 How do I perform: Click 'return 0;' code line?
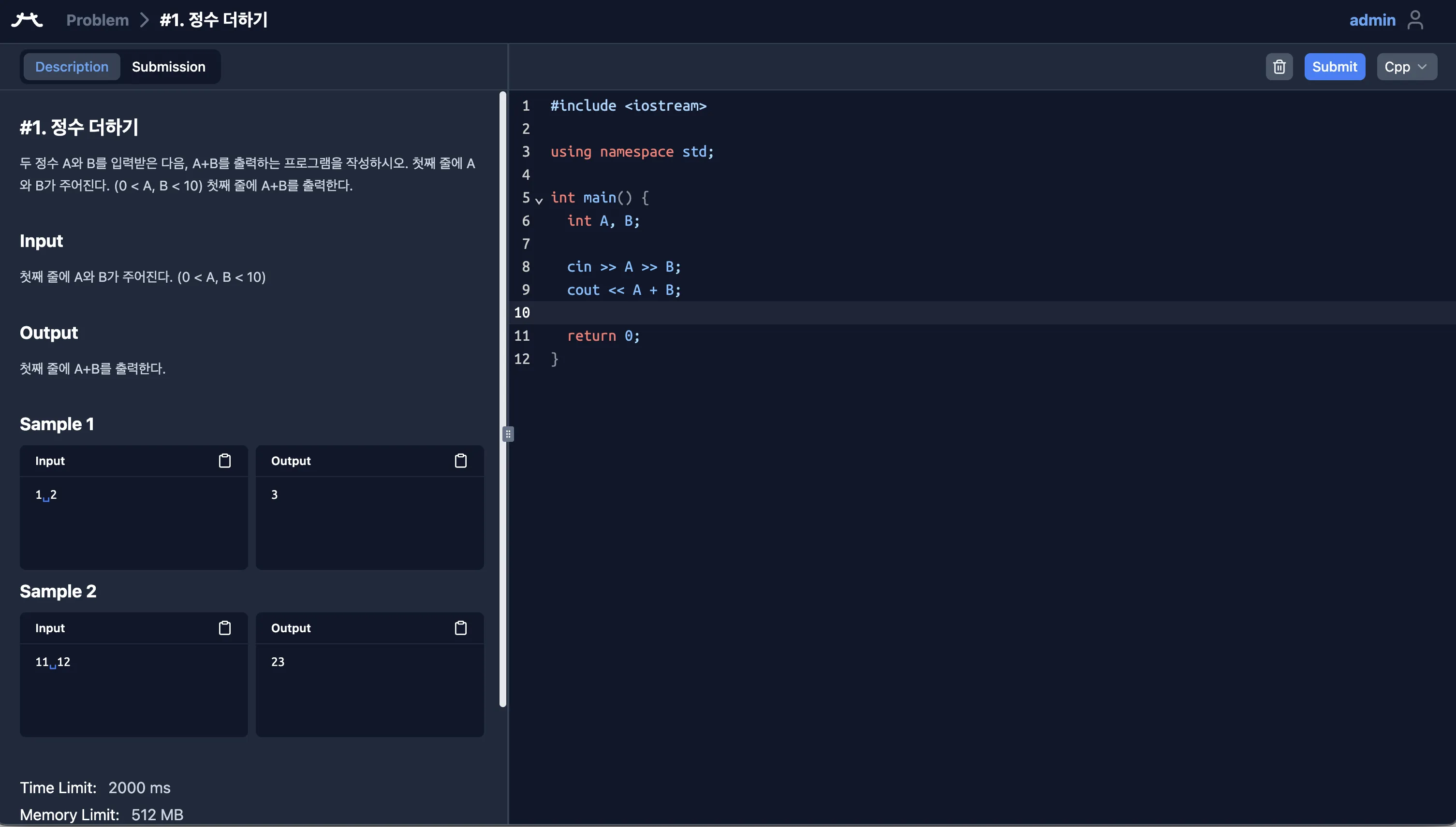[x=603, y=336]
